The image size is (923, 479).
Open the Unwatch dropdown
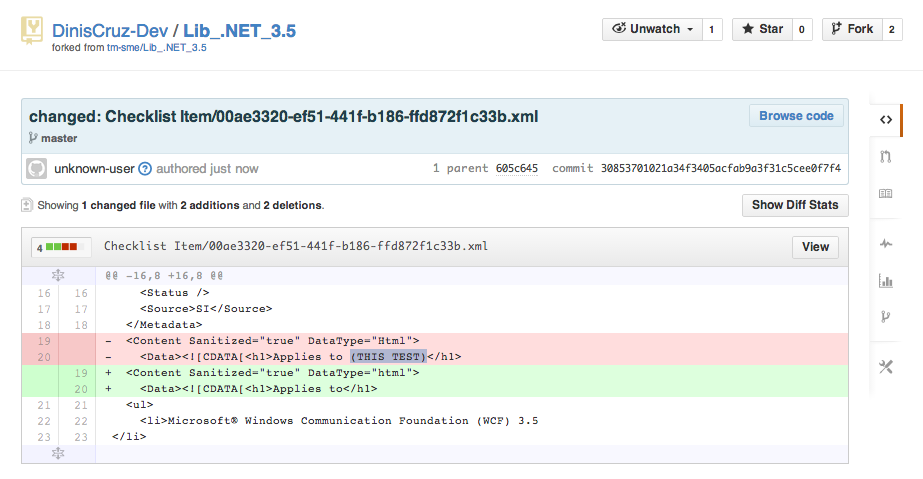click(653, 29)
